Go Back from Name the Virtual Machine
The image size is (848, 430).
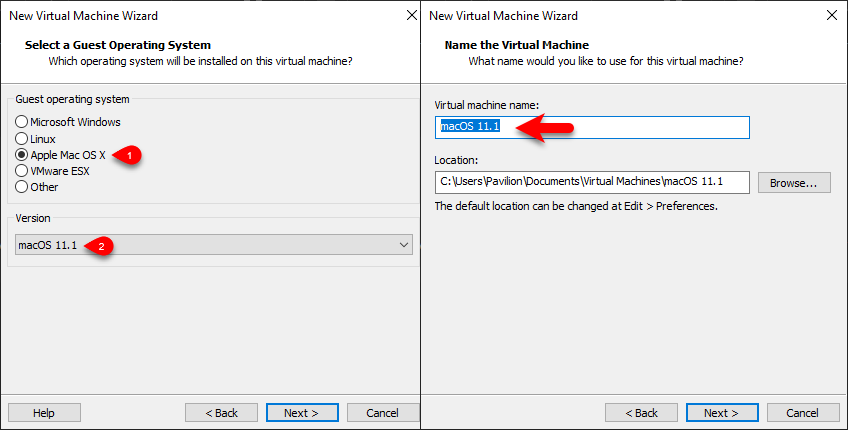(x=641, y=413)
